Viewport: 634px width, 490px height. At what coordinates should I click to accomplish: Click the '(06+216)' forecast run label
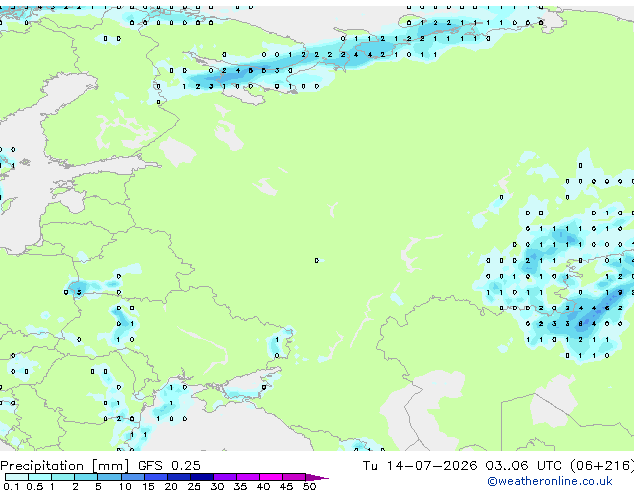click(602, 466)
